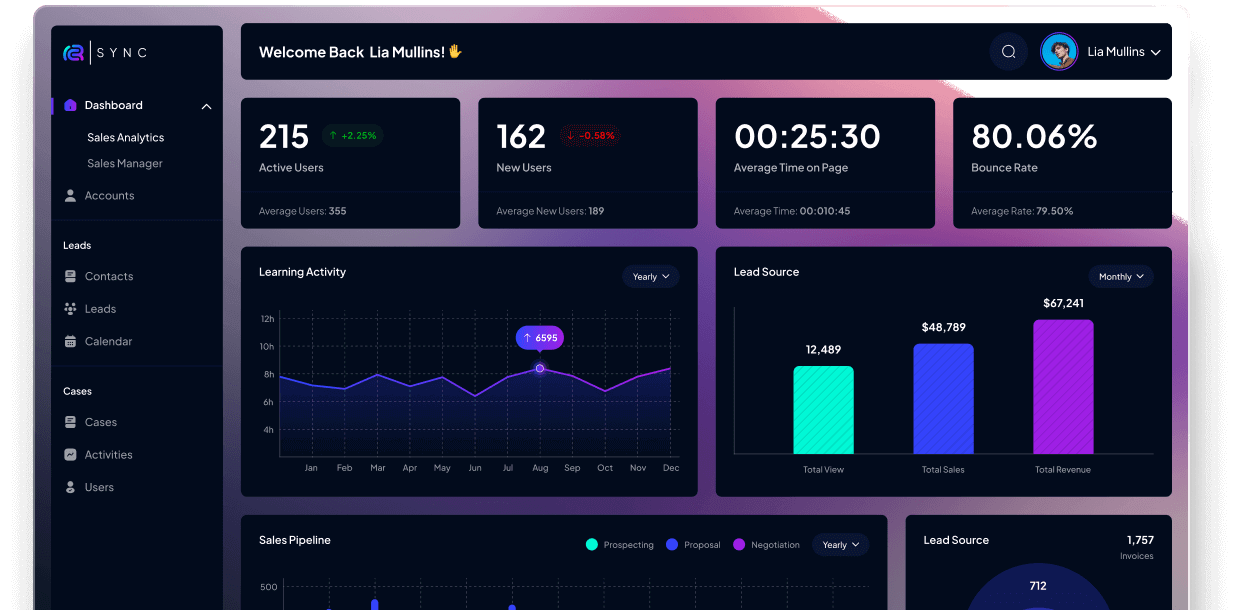This screenshot has height=610, width=1239.
Task: Open Sales Manager submenu item
Action: point(124,163)
